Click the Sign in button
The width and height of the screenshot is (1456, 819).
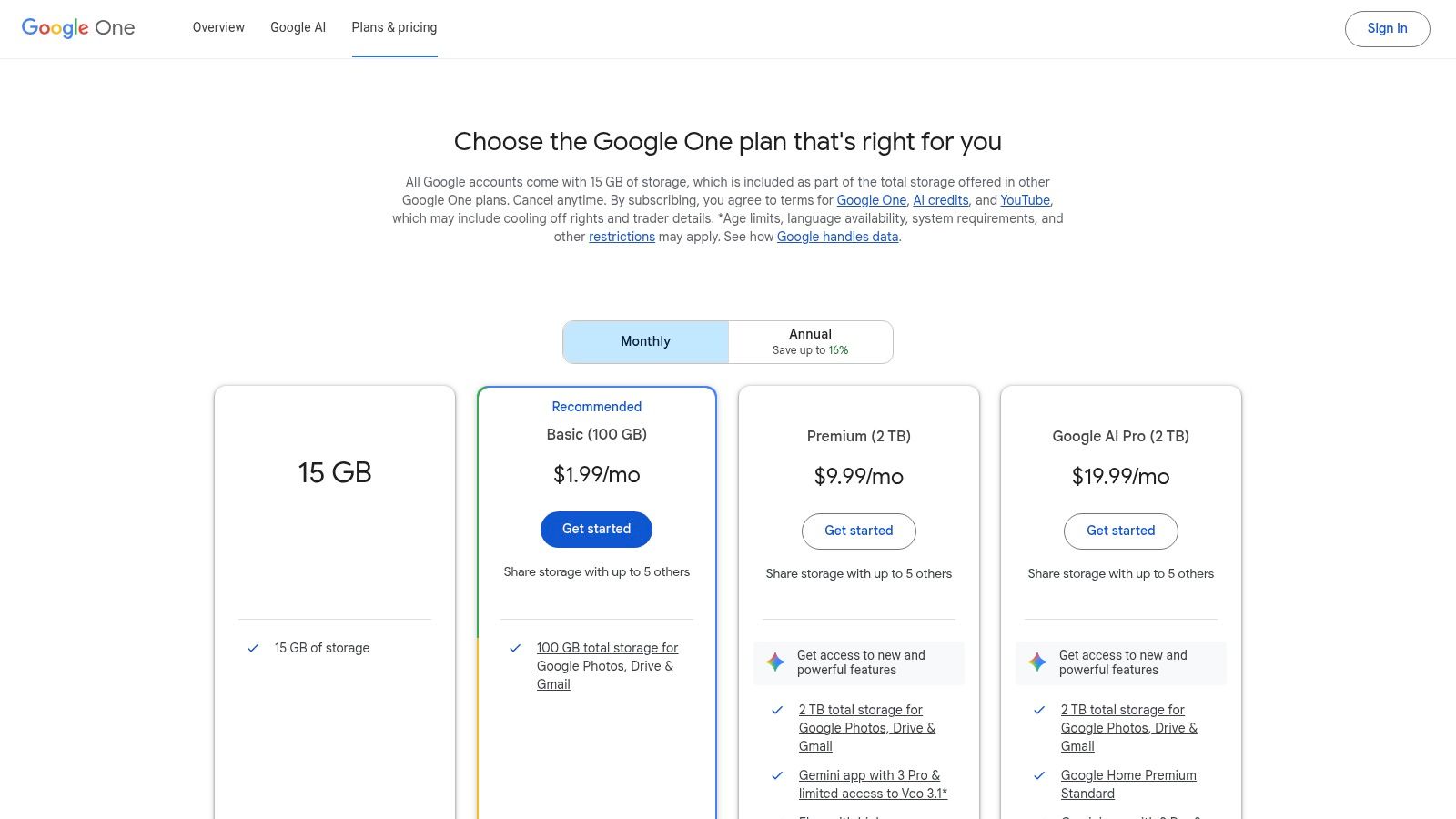(x=1387, y=28)
